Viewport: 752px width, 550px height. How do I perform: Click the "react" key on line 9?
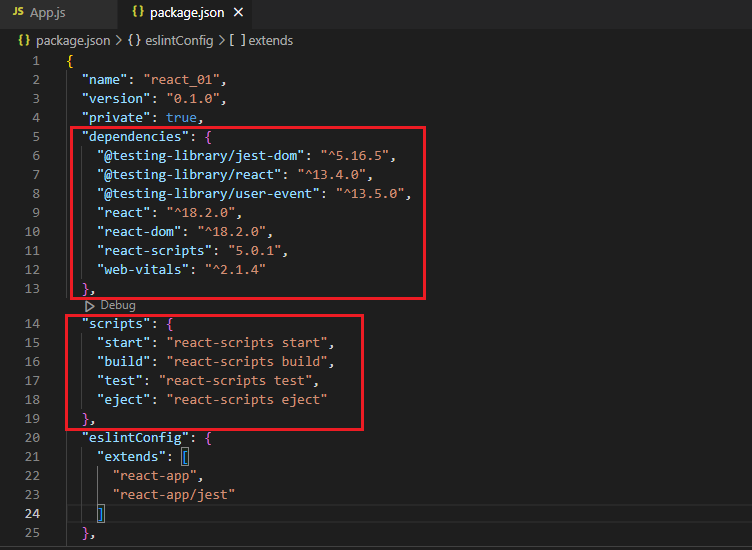(123, 213)
